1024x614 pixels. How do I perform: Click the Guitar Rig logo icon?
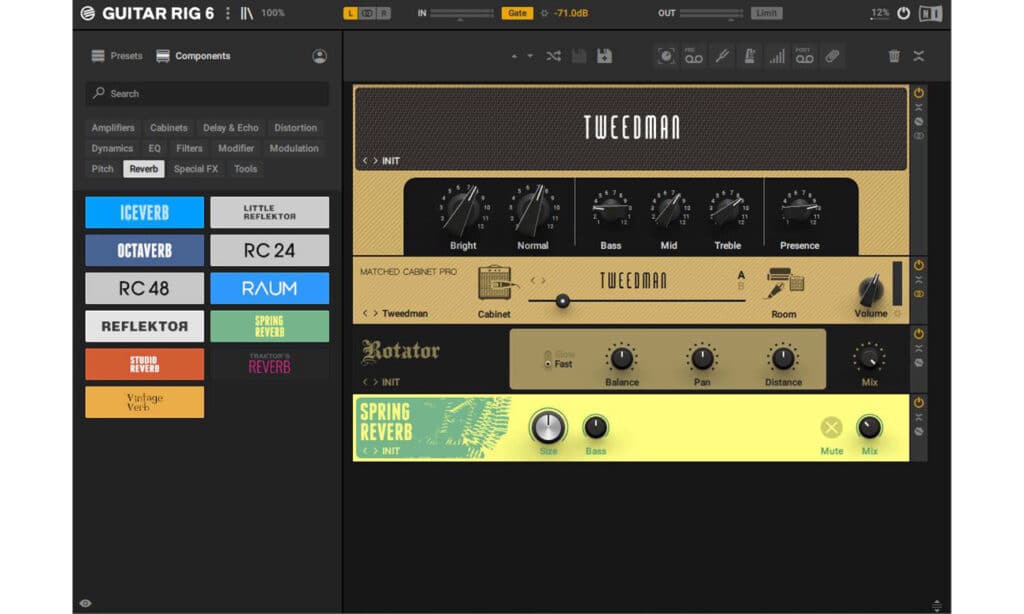tap(88, 13)
